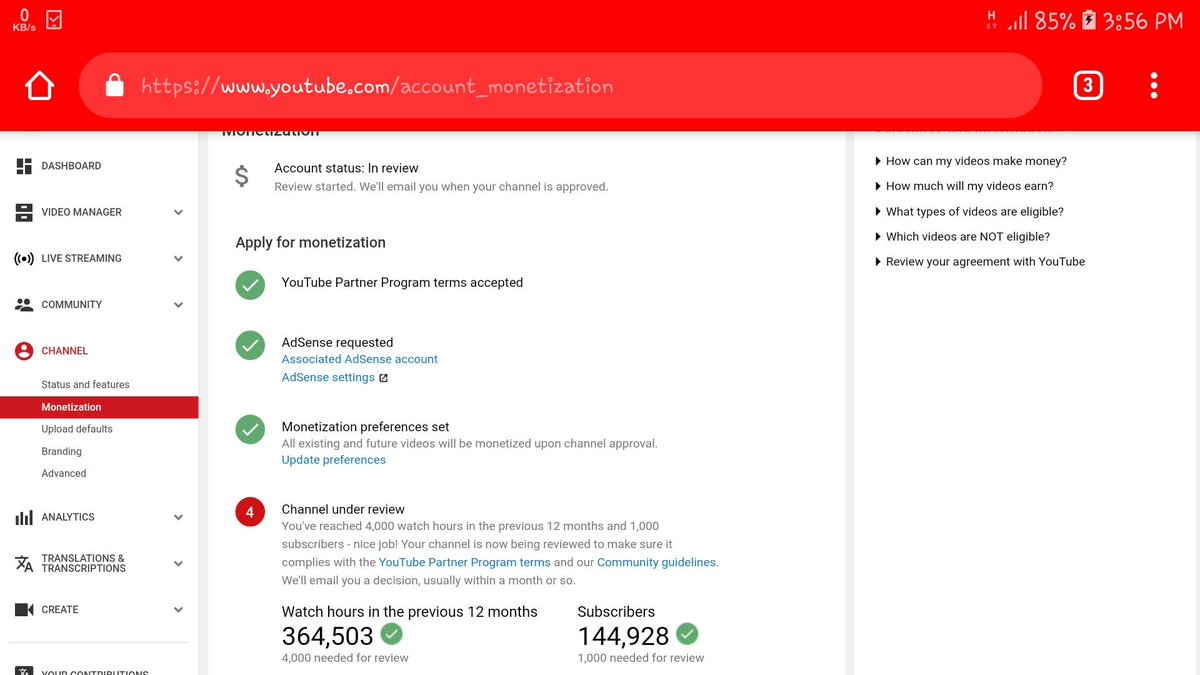The height and width of the screenshot is (675, 1200).
Task: Click "4,000 needed for review" text
Action: click(x=345, y=658)
